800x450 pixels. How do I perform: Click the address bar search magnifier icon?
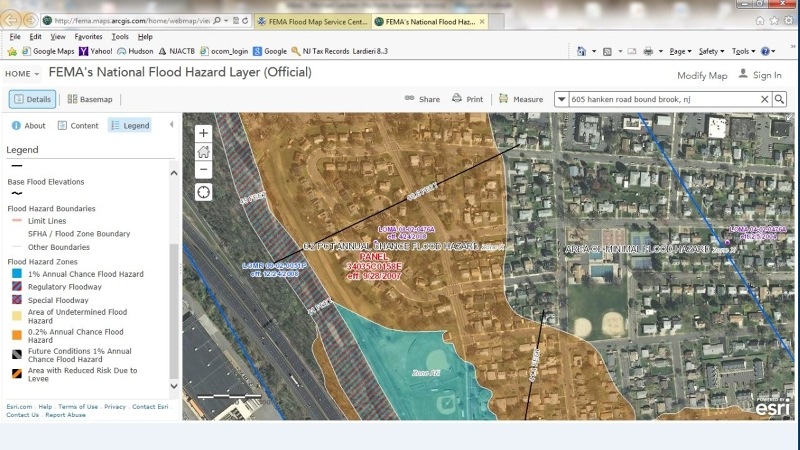pos(217,21)
